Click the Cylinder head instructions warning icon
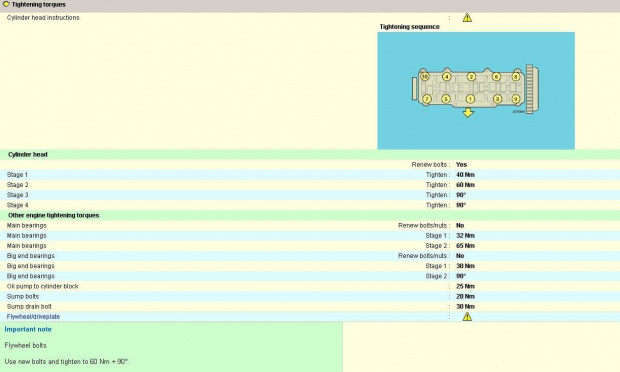Image resolution: width=620 pixels, height=372 pixels. pyautogui.click(x=467, y=18)
